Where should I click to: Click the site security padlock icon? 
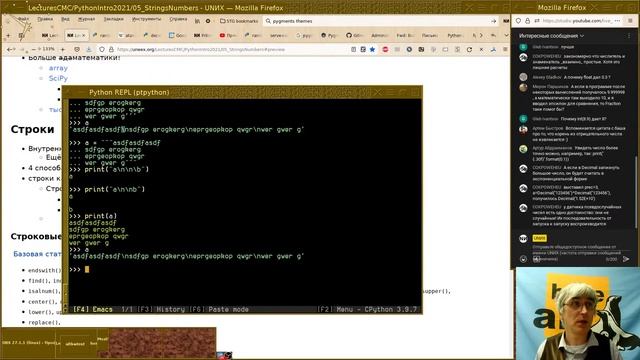point(111,49)
